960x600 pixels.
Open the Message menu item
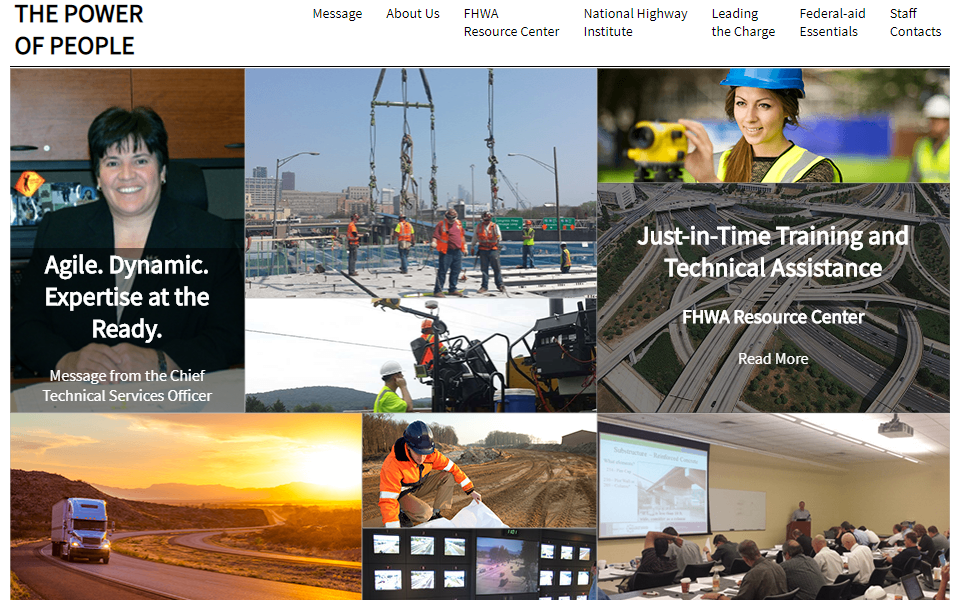coord(337,13)
